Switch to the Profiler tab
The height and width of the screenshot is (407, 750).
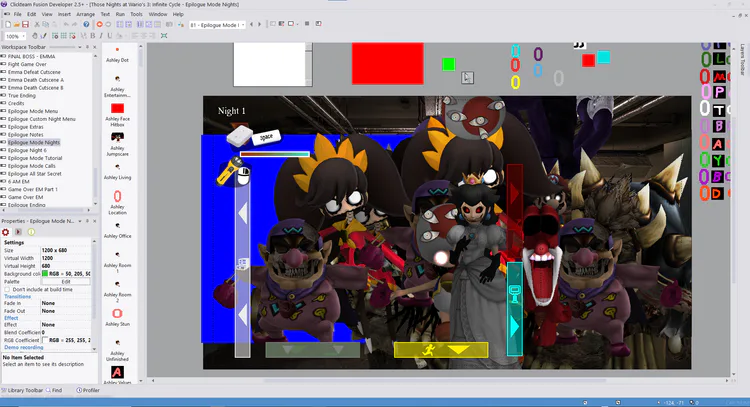[88, 390]
